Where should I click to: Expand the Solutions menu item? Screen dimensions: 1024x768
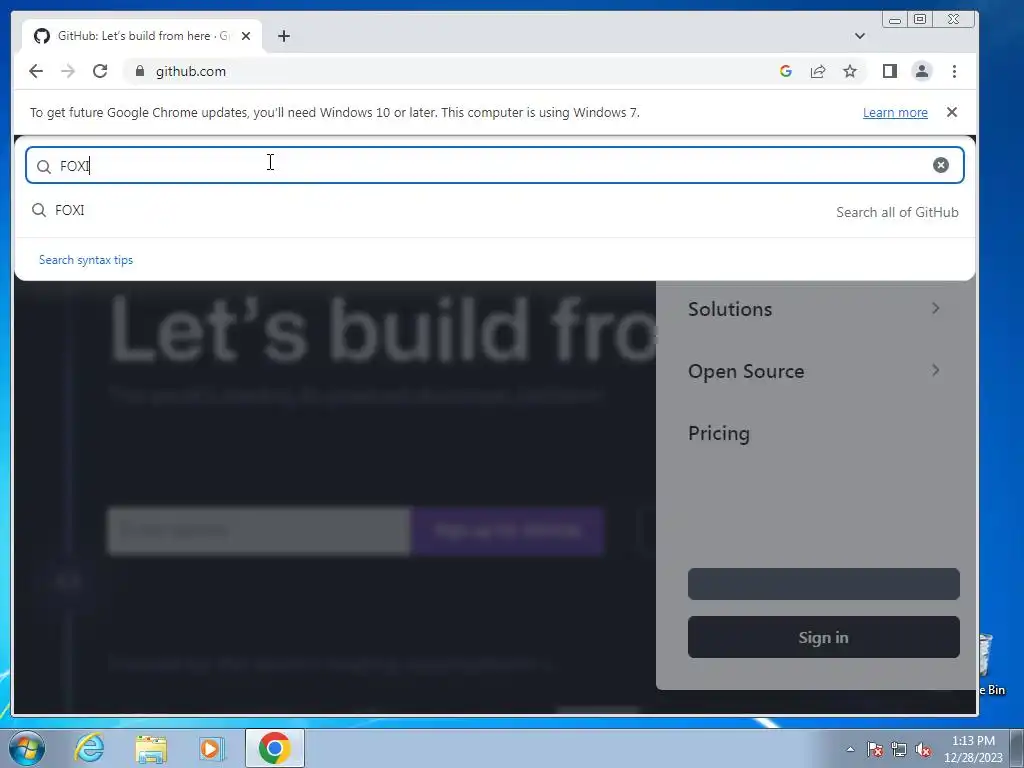[x=815, y=309]
